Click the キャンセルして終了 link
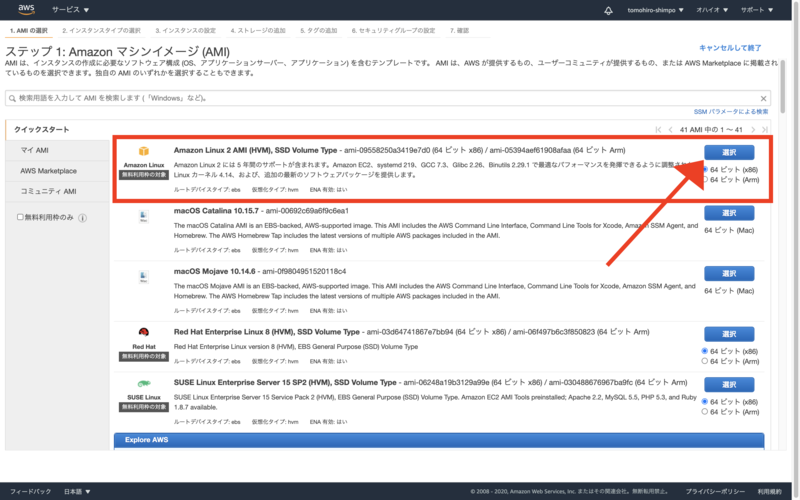 [730, 48]
